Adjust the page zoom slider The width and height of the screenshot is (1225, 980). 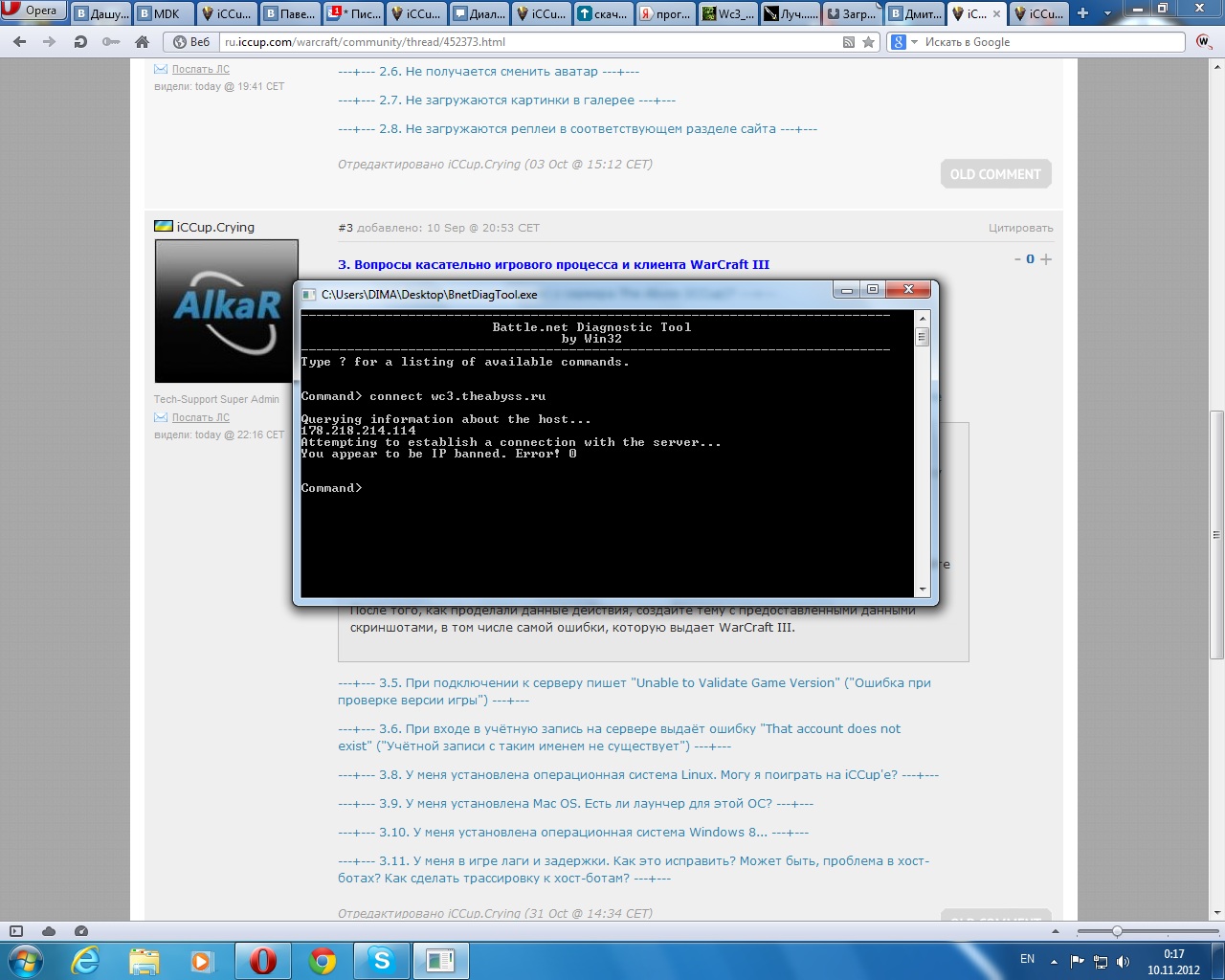pyautogui.click(x=1116, y=931)
